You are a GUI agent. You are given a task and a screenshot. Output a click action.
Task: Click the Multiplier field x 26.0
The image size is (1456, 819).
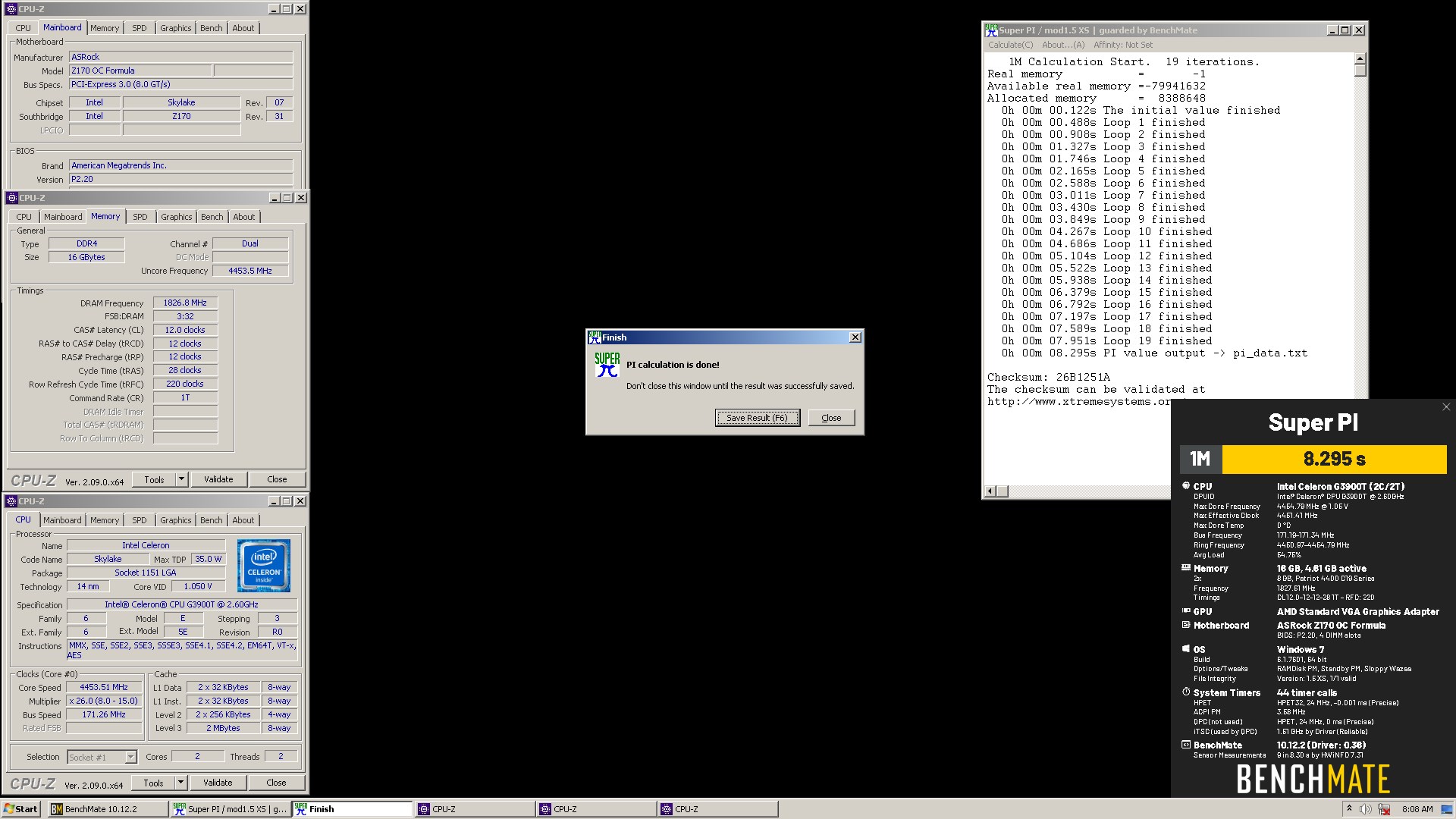coord(104,701)
